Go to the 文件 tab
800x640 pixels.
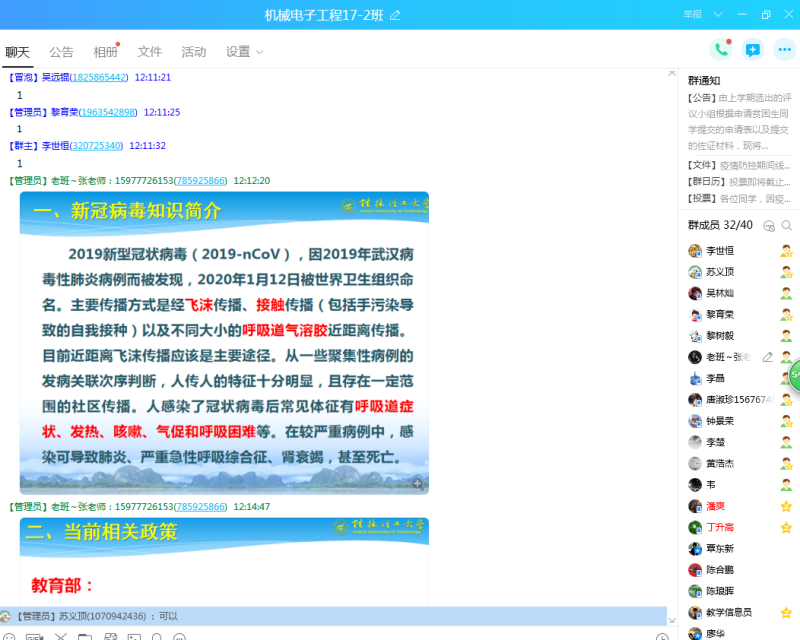[x=149, y=52]
